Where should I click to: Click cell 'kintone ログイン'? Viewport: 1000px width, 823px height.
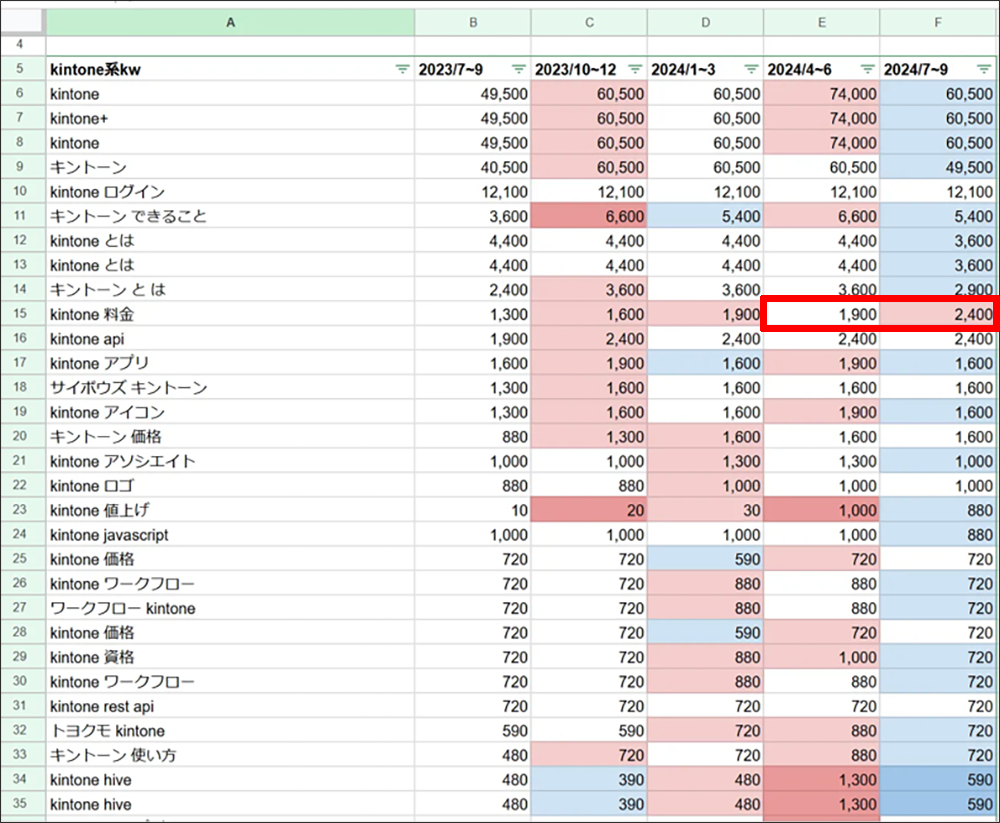(x=230, y=192)
